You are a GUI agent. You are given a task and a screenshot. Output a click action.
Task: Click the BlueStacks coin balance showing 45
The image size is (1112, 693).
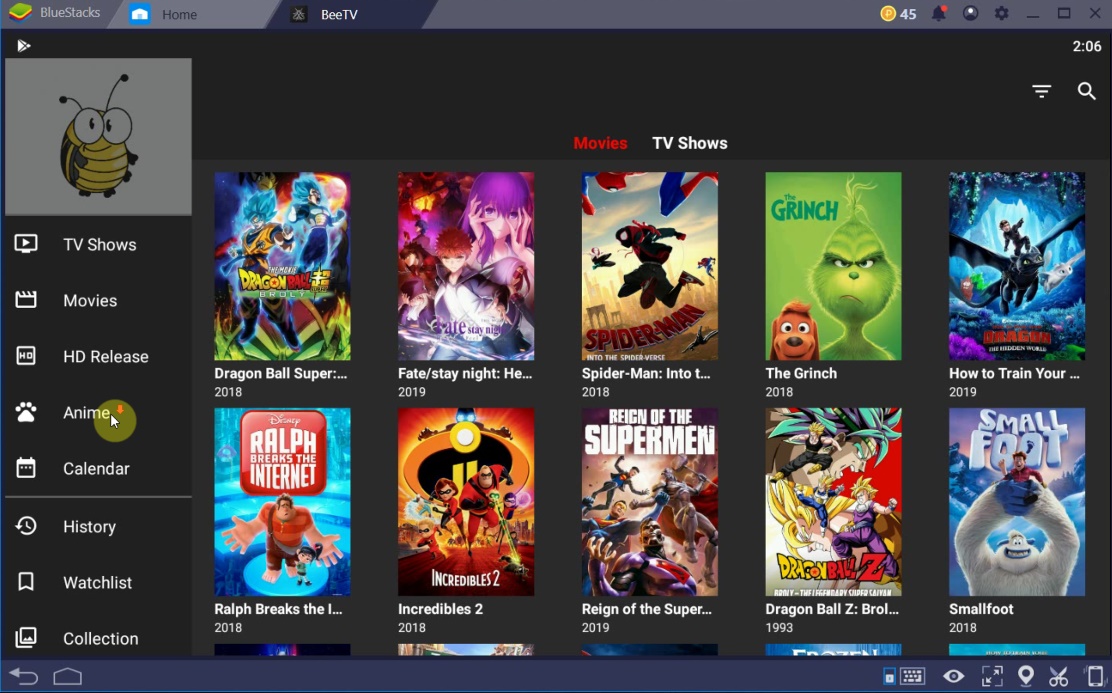coord(893,14)
